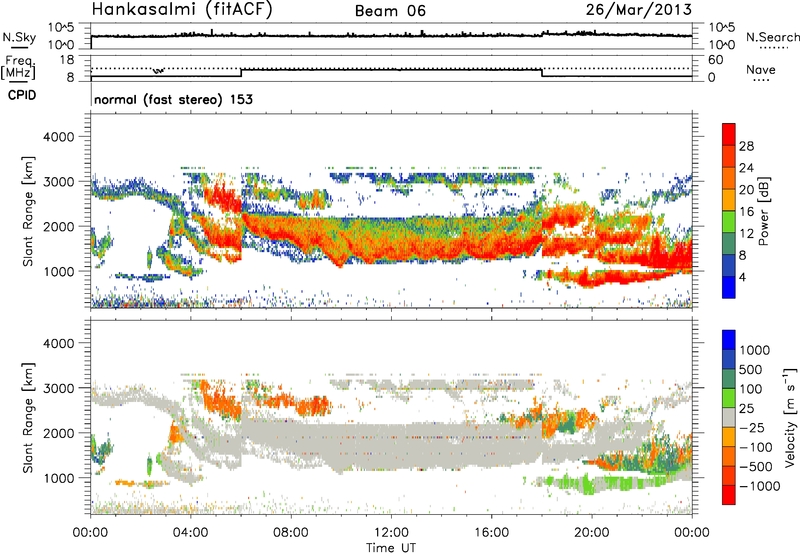Click the normal (fast stereo) 153 text
Image resolution: width=800 pixels, height=554 pixels.
pos(173,99)
